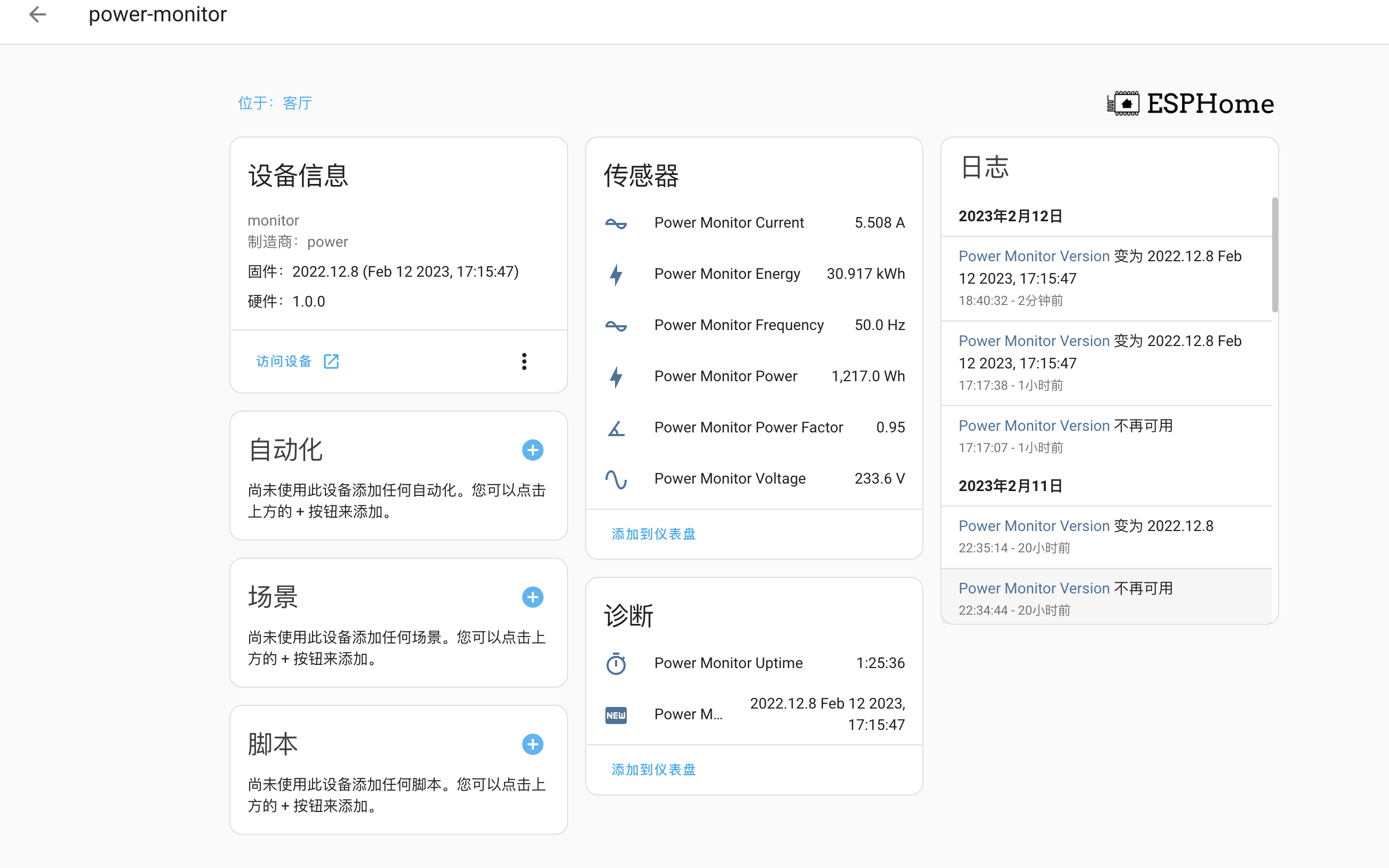Add a new script with plus icon
The height and width of the screenshot is (868, 1389).
click(x=532, y=745)
